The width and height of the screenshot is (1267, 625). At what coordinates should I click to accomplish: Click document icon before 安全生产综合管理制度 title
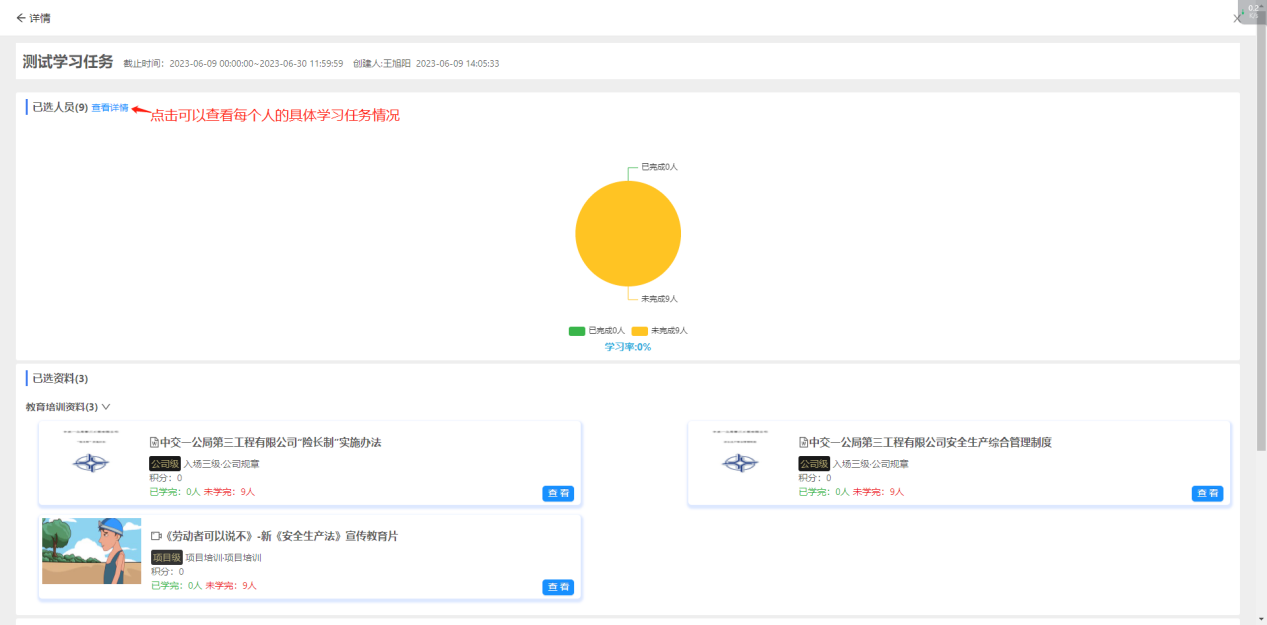803,442
